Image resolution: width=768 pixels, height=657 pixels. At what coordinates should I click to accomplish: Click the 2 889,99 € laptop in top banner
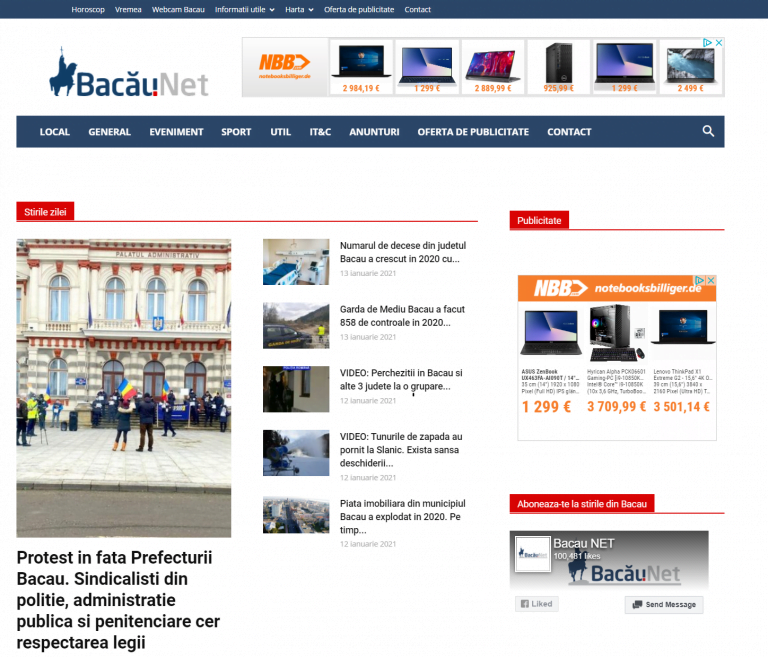(x=493, y=68)
